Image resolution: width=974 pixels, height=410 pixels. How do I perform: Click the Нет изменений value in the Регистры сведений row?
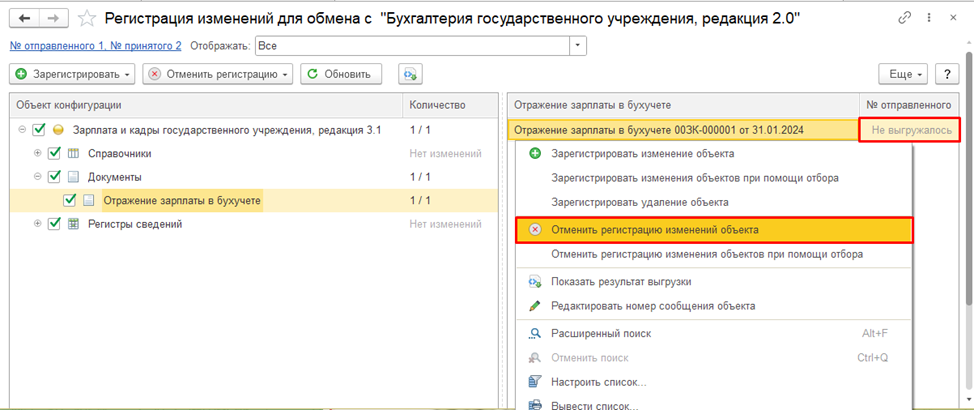[445, 224]
